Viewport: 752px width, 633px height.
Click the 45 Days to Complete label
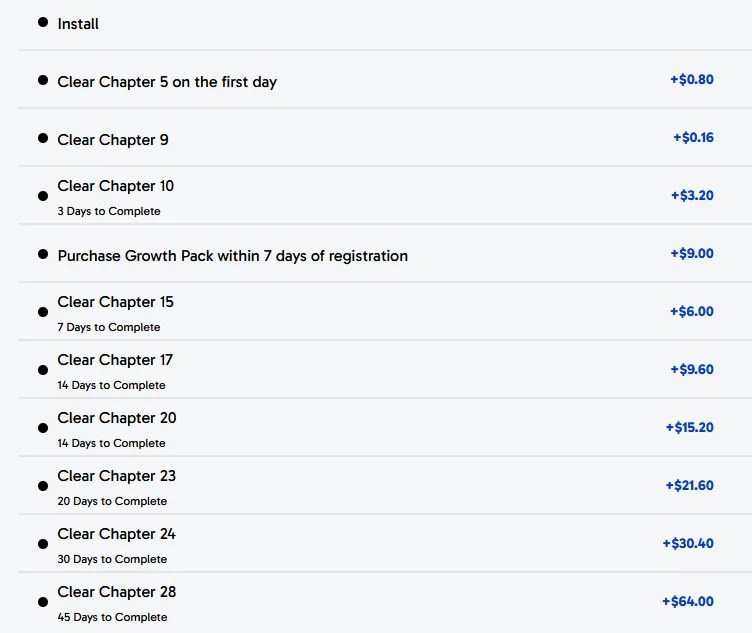tap(112, 617)
